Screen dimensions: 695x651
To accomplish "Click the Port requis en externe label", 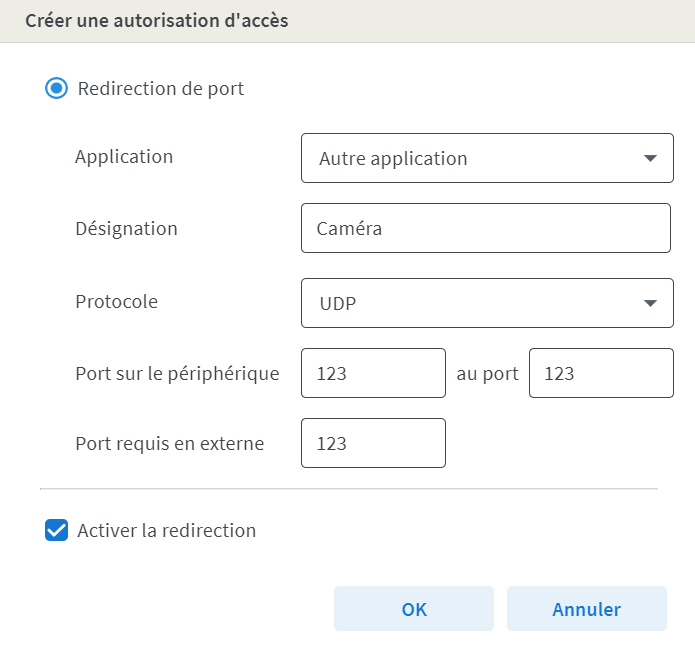I will pos(170,444).
